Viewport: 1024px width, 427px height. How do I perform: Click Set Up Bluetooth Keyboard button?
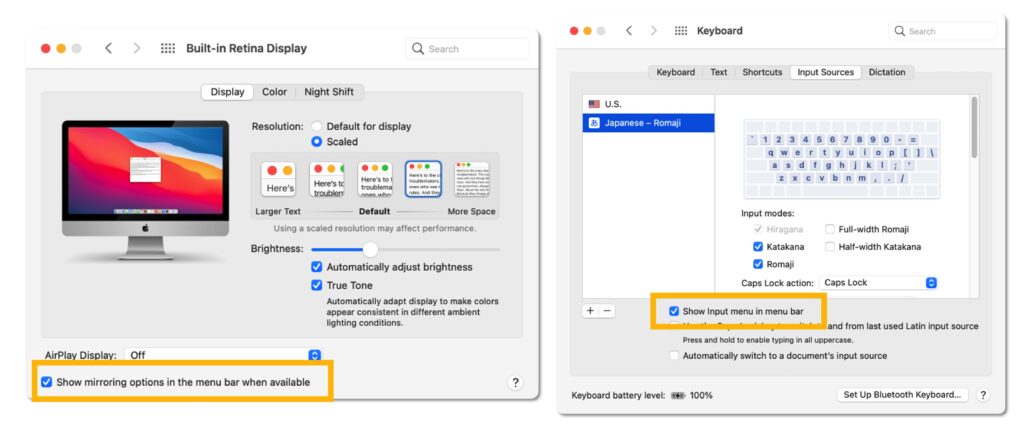(x=902, y=395)
